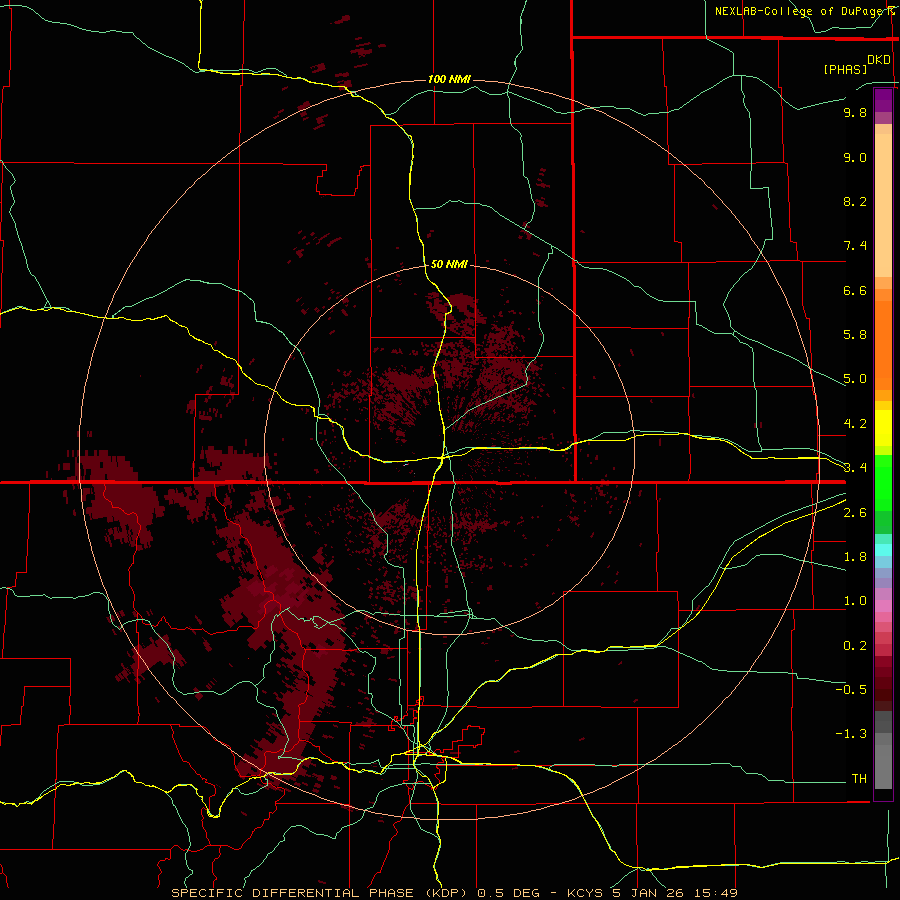Click the purple top segment of color bar
Viewport: 900px width, 900px height.
(x=883, y=100)
